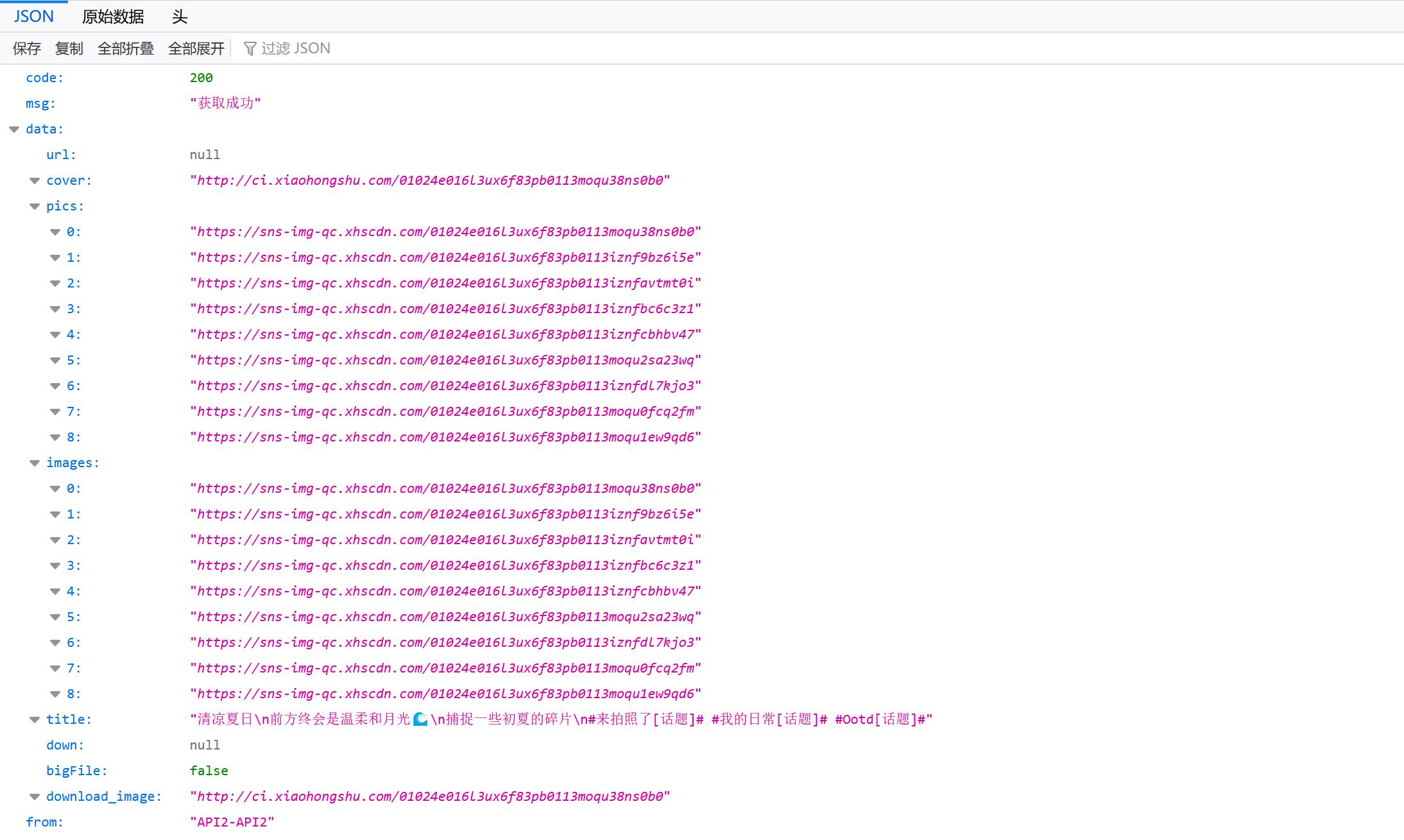Toggle the download_image row arrow
The height and width of the screenshot is (840, 1404).
pyautogui.click(x=35, y=796)
